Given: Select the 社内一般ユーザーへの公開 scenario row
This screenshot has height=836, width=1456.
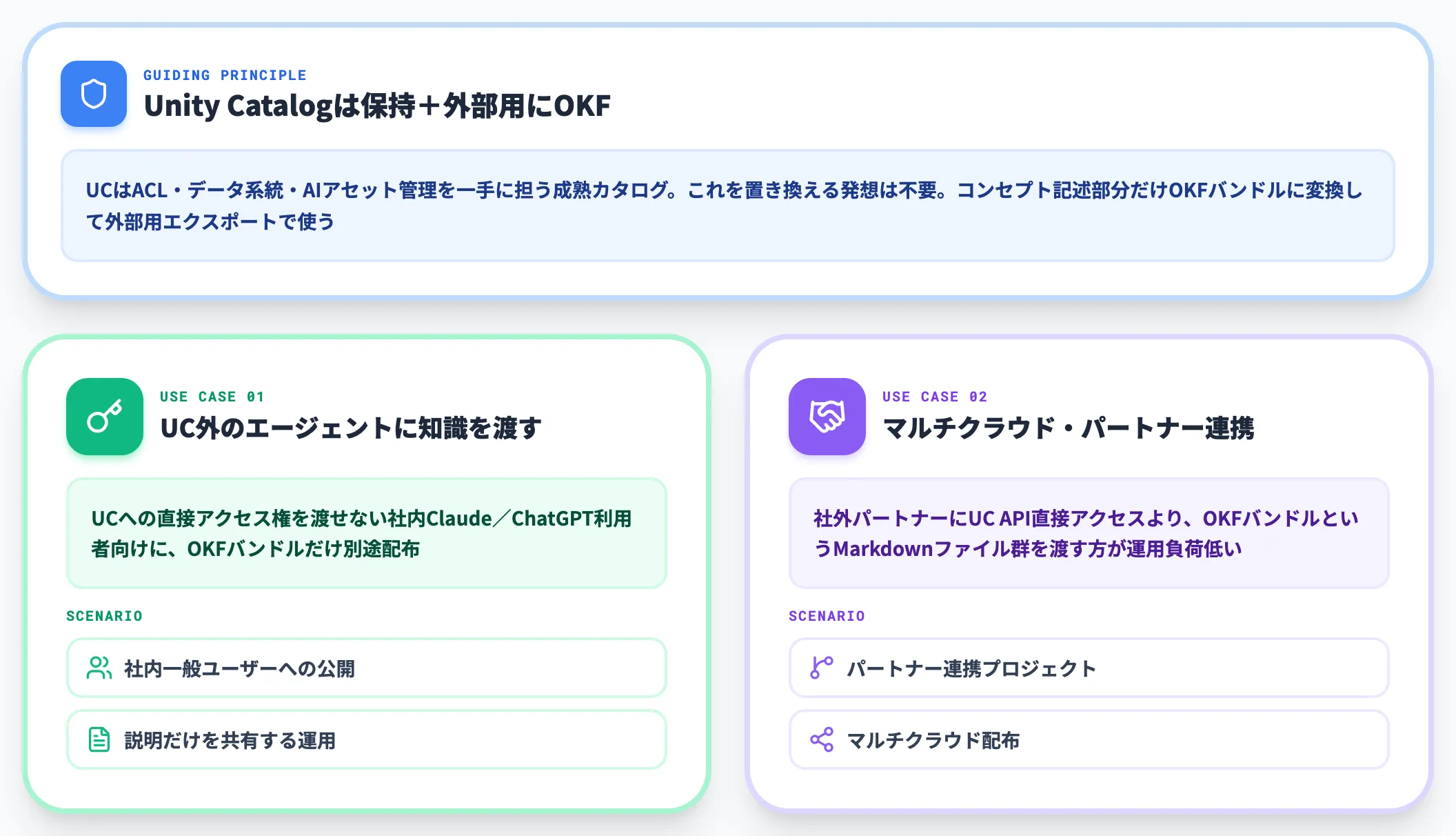Looking at the screenshot, I should click(367, 668).
